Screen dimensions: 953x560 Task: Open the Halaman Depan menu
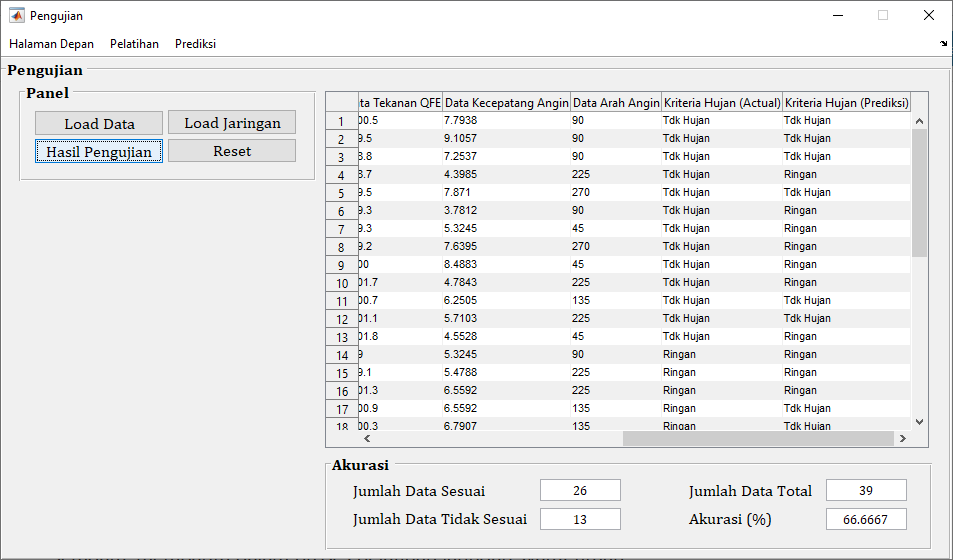[x=51, y=44]
